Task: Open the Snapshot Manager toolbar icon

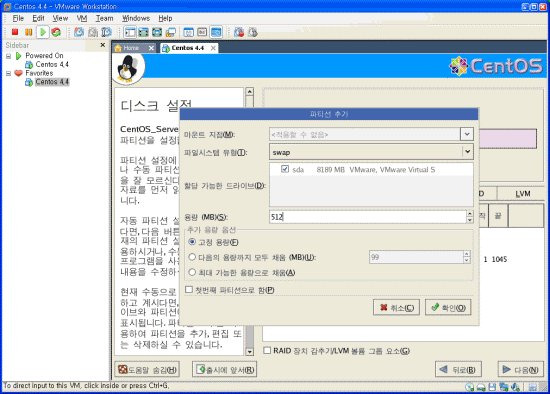Action: click(106, 32)
